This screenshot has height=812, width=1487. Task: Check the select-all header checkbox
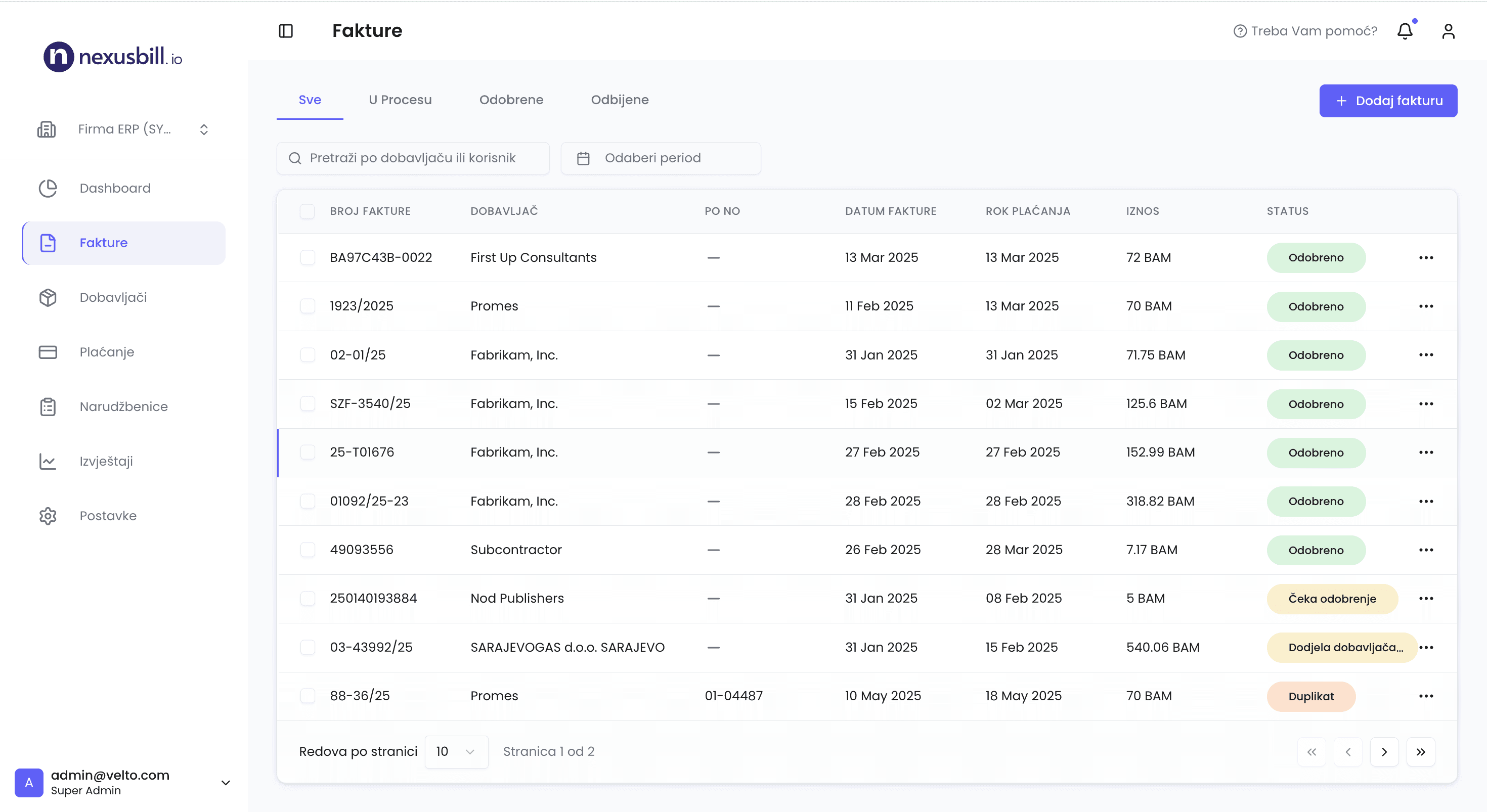click(x=307, y=211)
